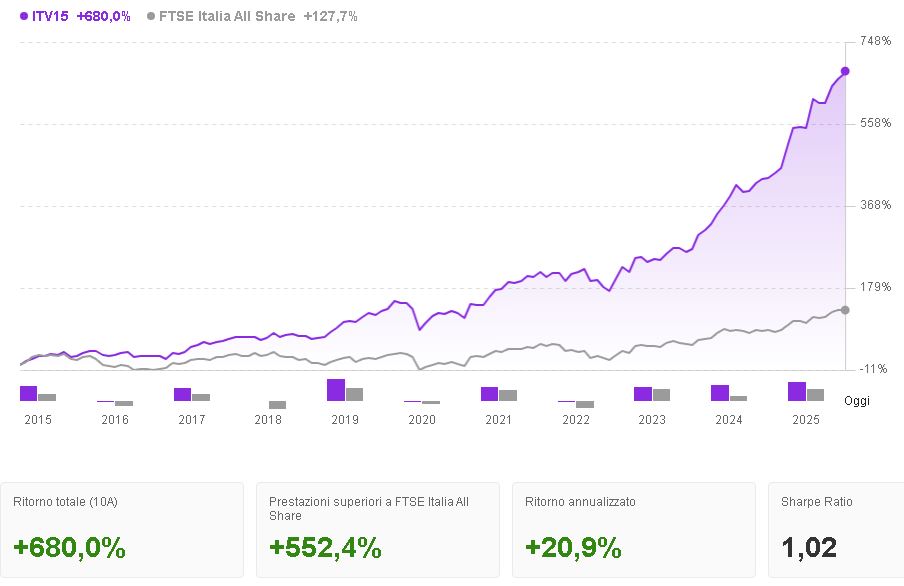Click the purple 2025 yearly return bar
904x586 pixels.
coord(797,391)
